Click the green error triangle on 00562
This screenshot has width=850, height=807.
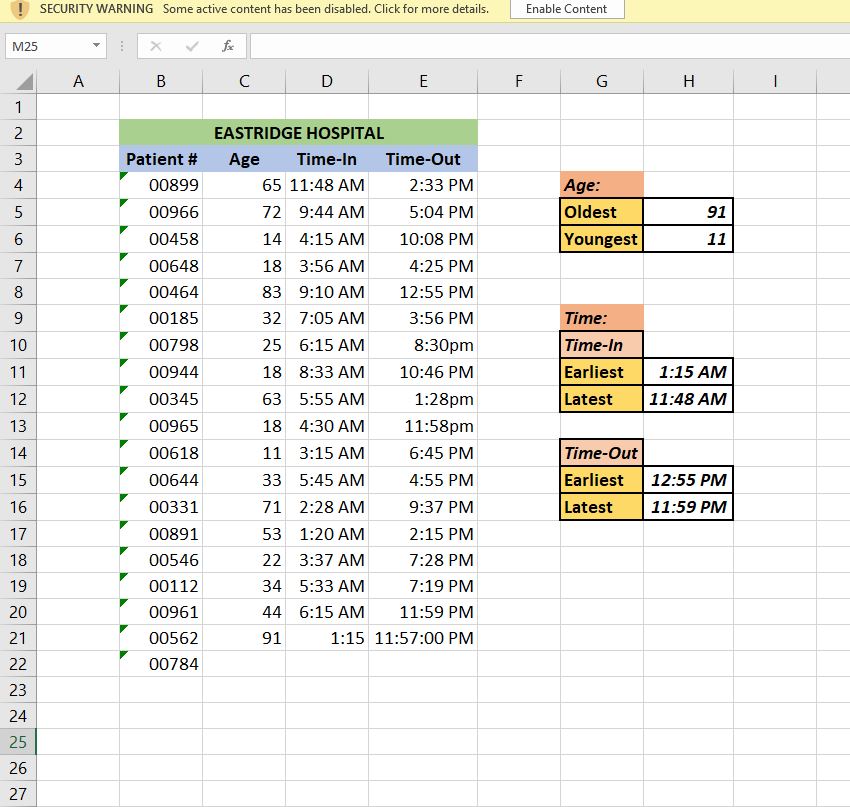pyautogui.click(x=124, y=629)
